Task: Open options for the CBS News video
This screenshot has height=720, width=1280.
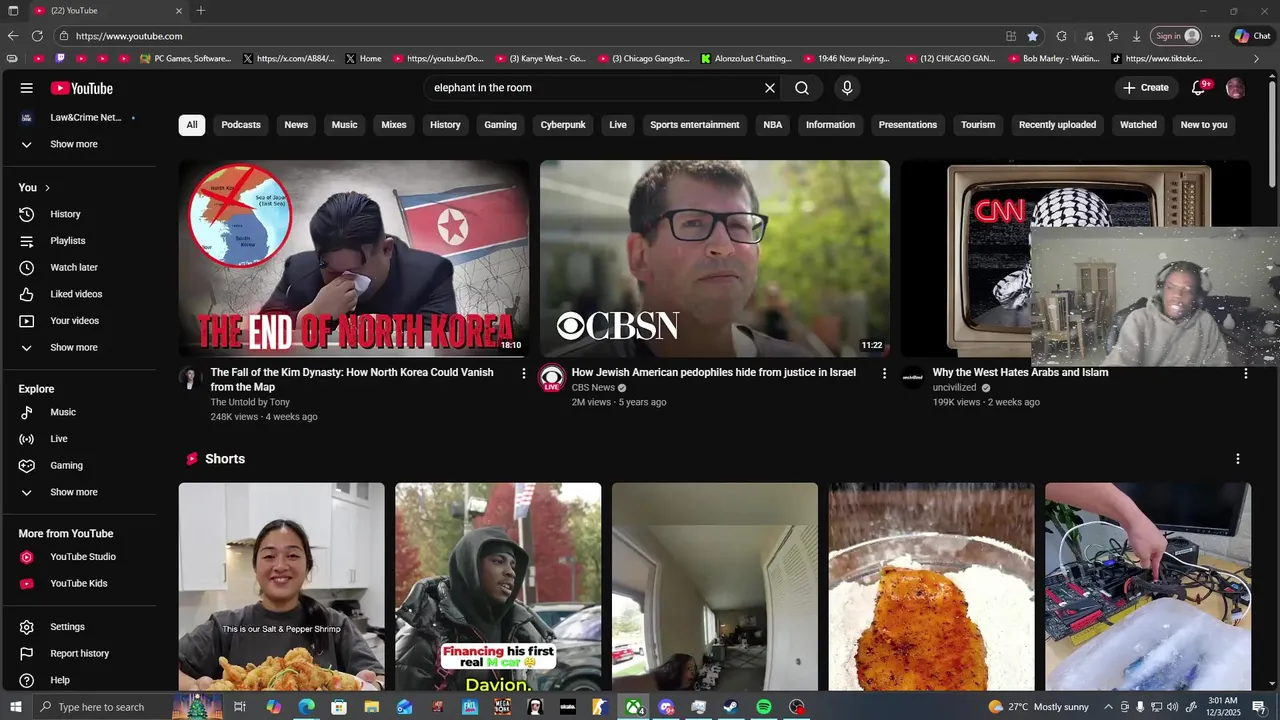Action: tap(884, 373)
